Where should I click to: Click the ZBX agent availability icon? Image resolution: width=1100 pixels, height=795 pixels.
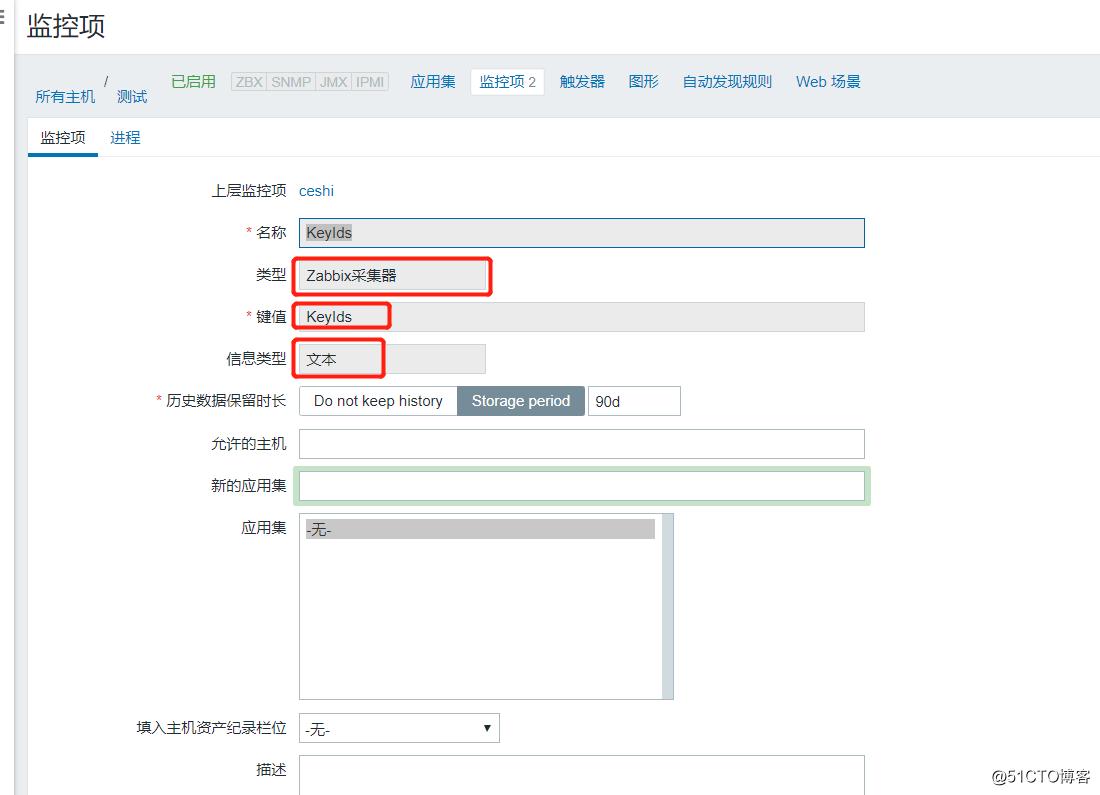click(x=248, y=82)
